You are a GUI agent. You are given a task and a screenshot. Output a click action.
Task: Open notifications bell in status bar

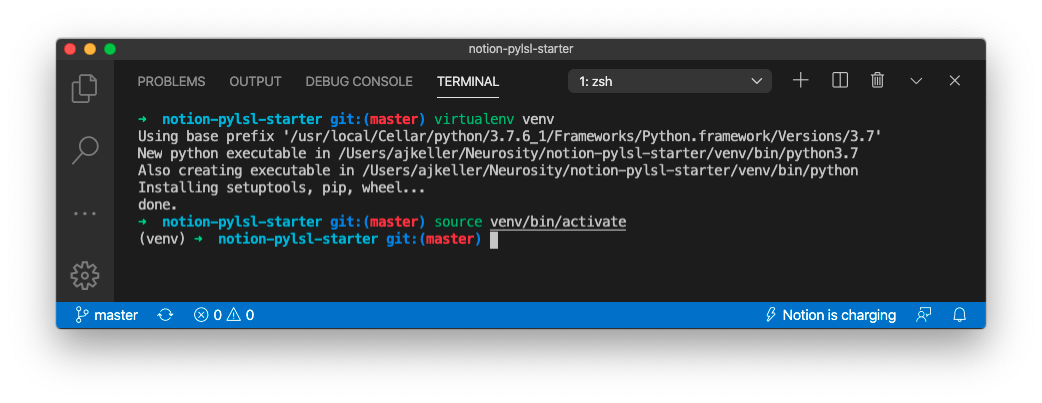tap(960, 315)
